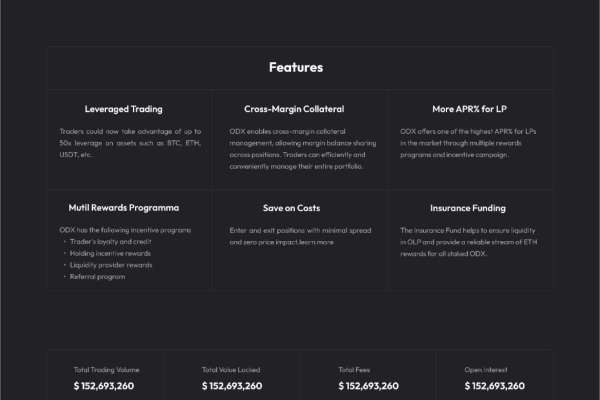Viewport: 600px width, 400px height.
Task: Click the Liquidity provider rewards bullet
Action: click(111, 265)
